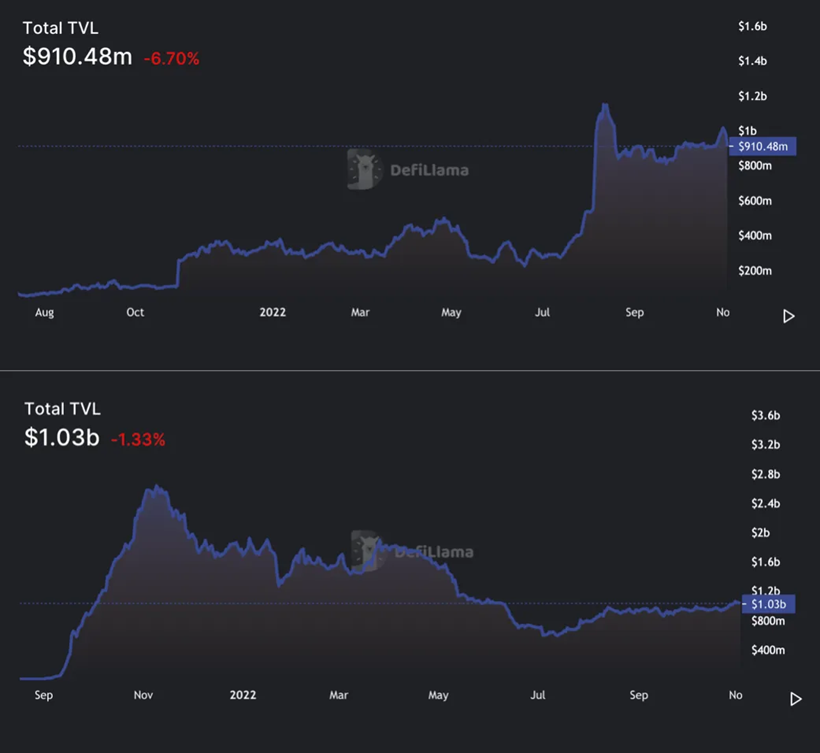Click the $3.6b tick on the bottom chart
Screen dimensions: 820x753
pos(766,415)
